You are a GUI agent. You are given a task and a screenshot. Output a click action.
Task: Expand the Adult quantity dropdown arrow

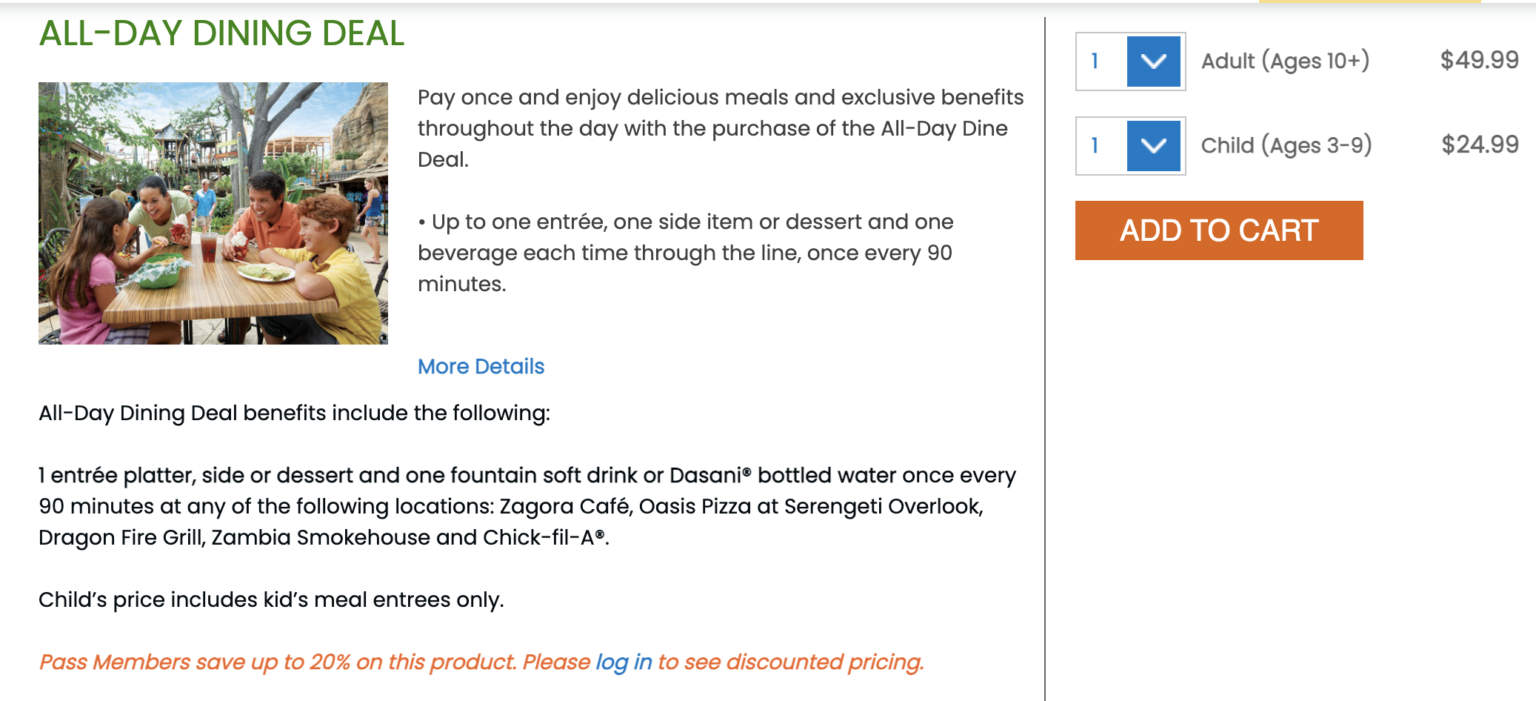[1154, 62]
